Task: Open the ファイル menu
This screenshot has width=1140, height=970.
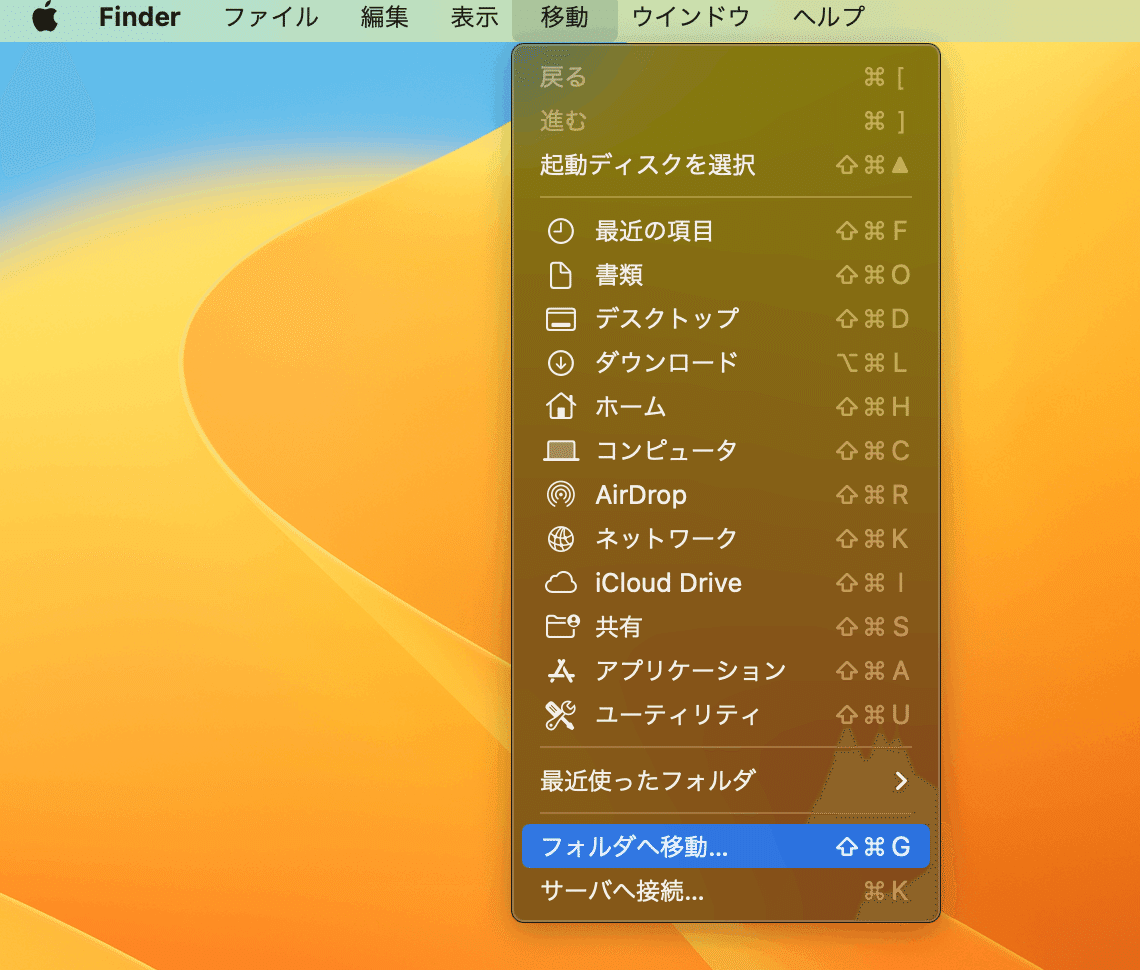Action: 270,16
